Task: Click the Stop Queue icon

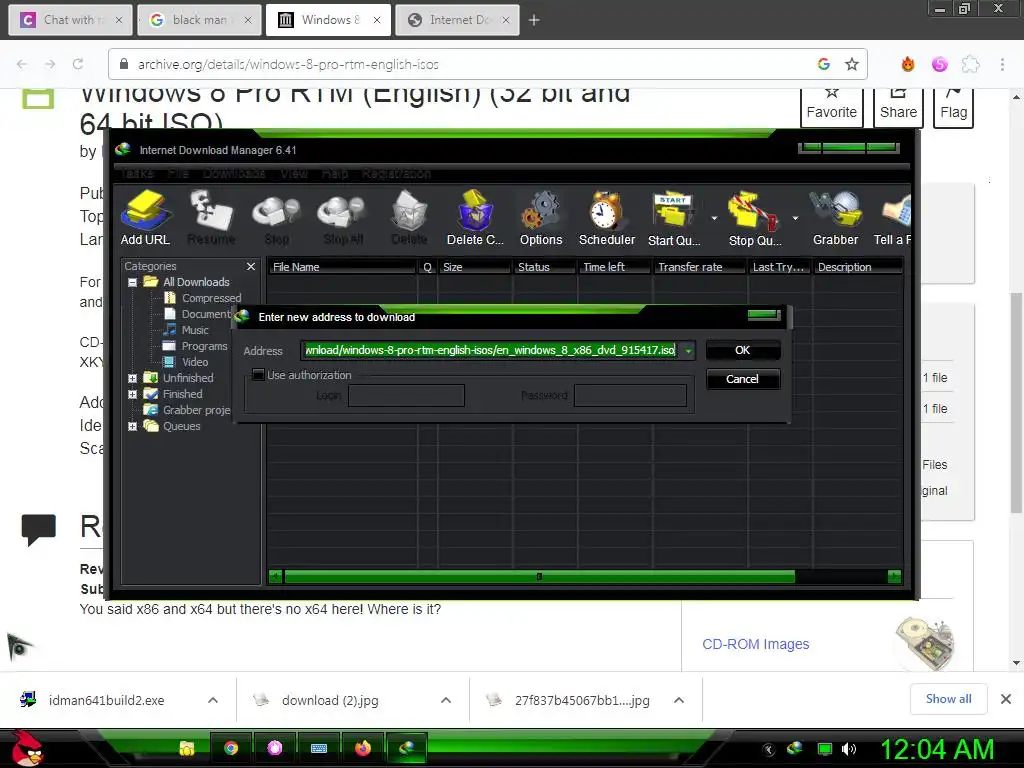Action: pyautogui.click(x=755, y=218)
